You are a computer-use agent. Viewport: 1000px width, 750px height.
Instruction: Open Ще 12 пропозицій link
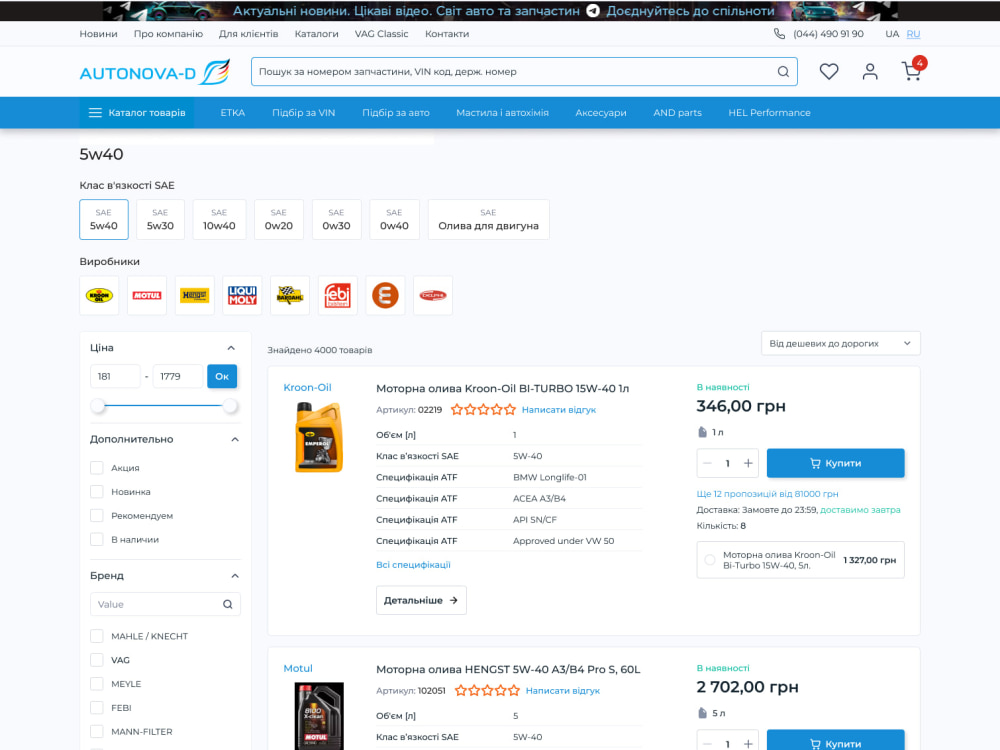[x=767, y=494]
